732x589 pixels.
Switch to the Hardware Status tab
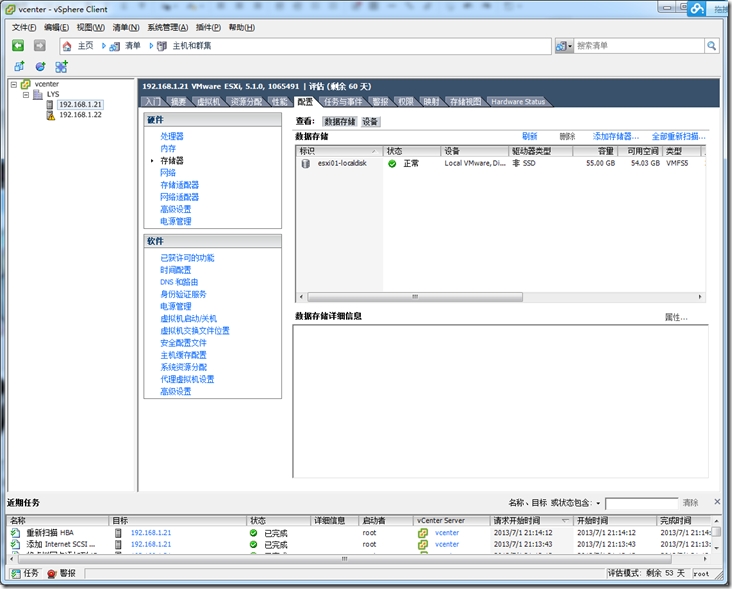click(x=518, y=102)
